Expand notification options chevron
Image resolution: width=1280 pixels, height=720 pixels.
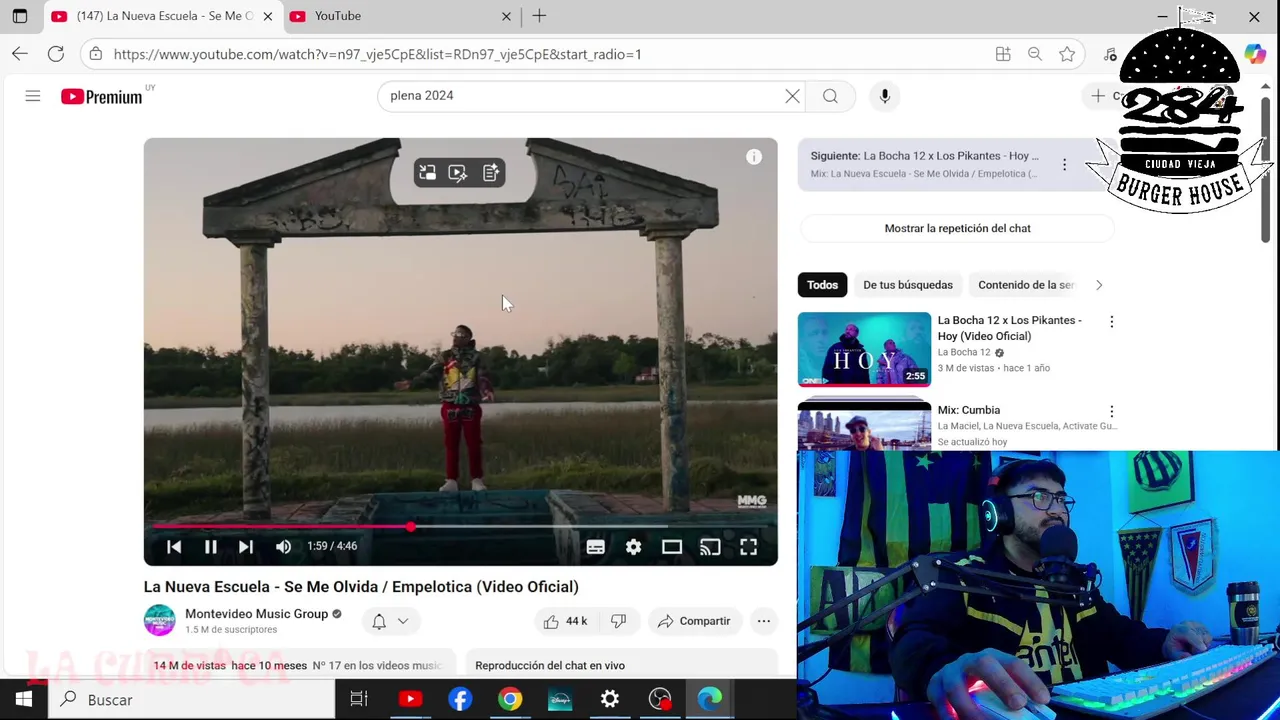click(403, 621)
